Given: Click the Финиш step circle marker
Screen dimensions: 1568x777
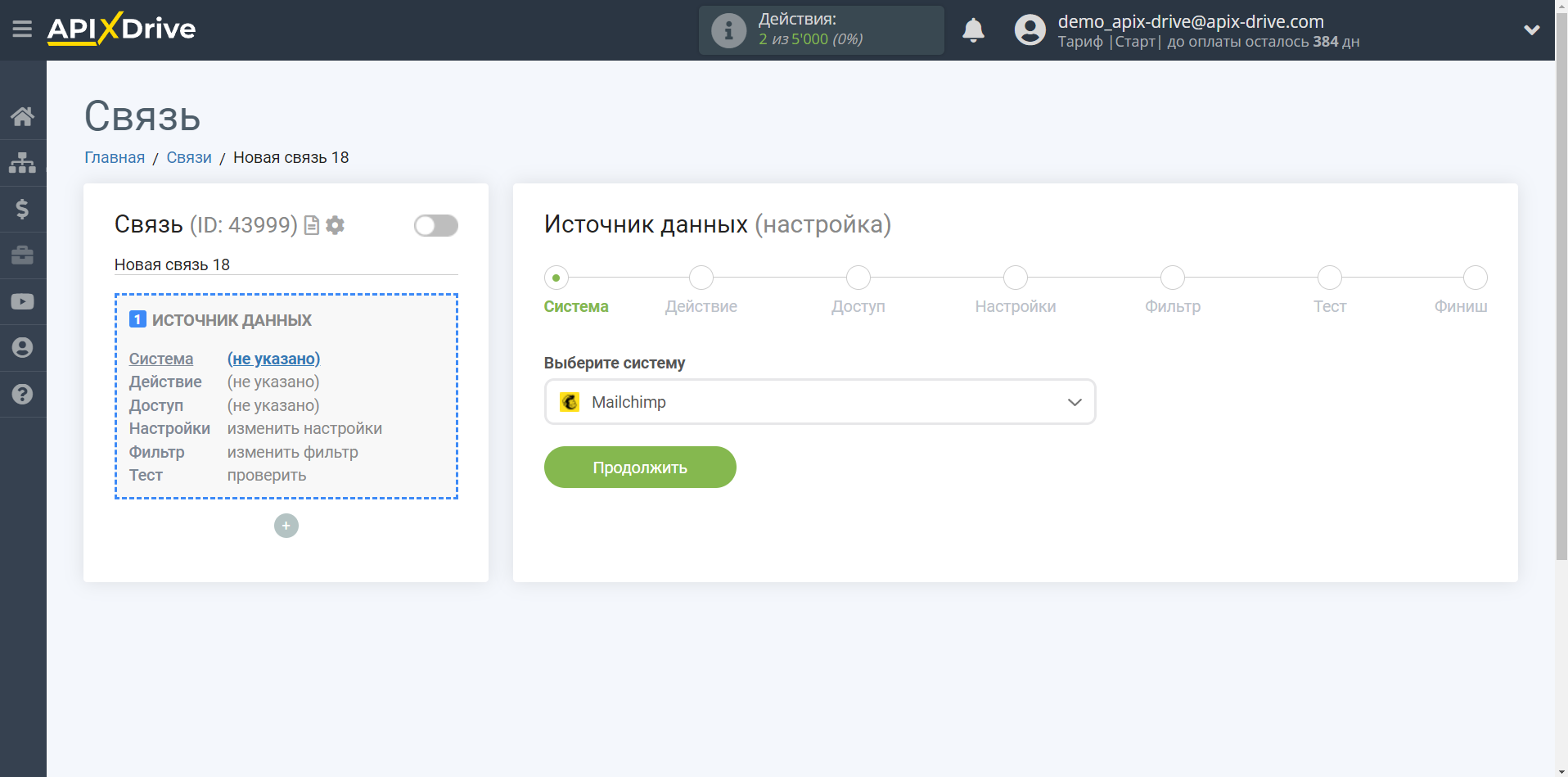Looking at the screenshot, I should tap(1475, 278).
